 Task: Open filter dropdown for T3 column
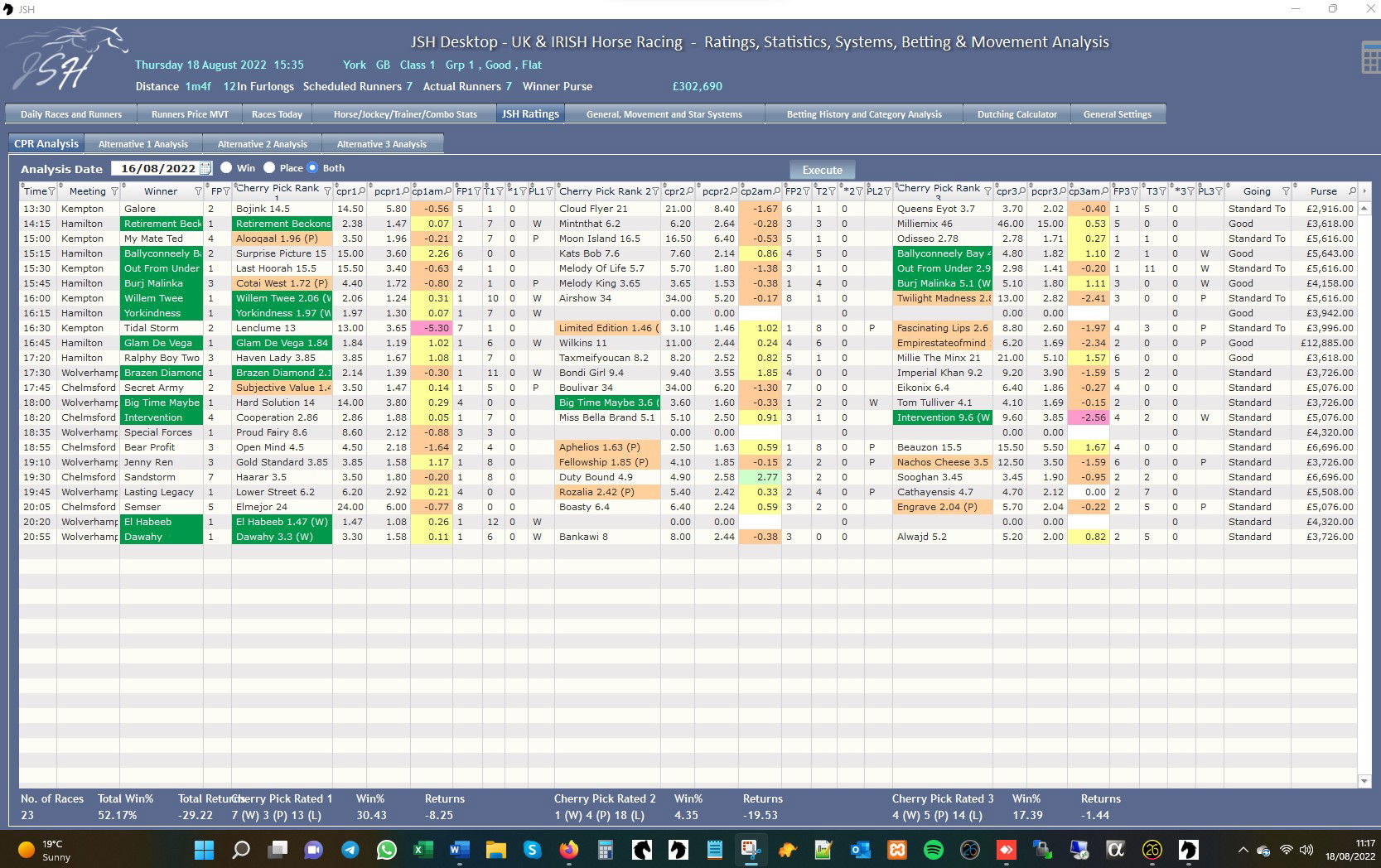pos(1162,191)
